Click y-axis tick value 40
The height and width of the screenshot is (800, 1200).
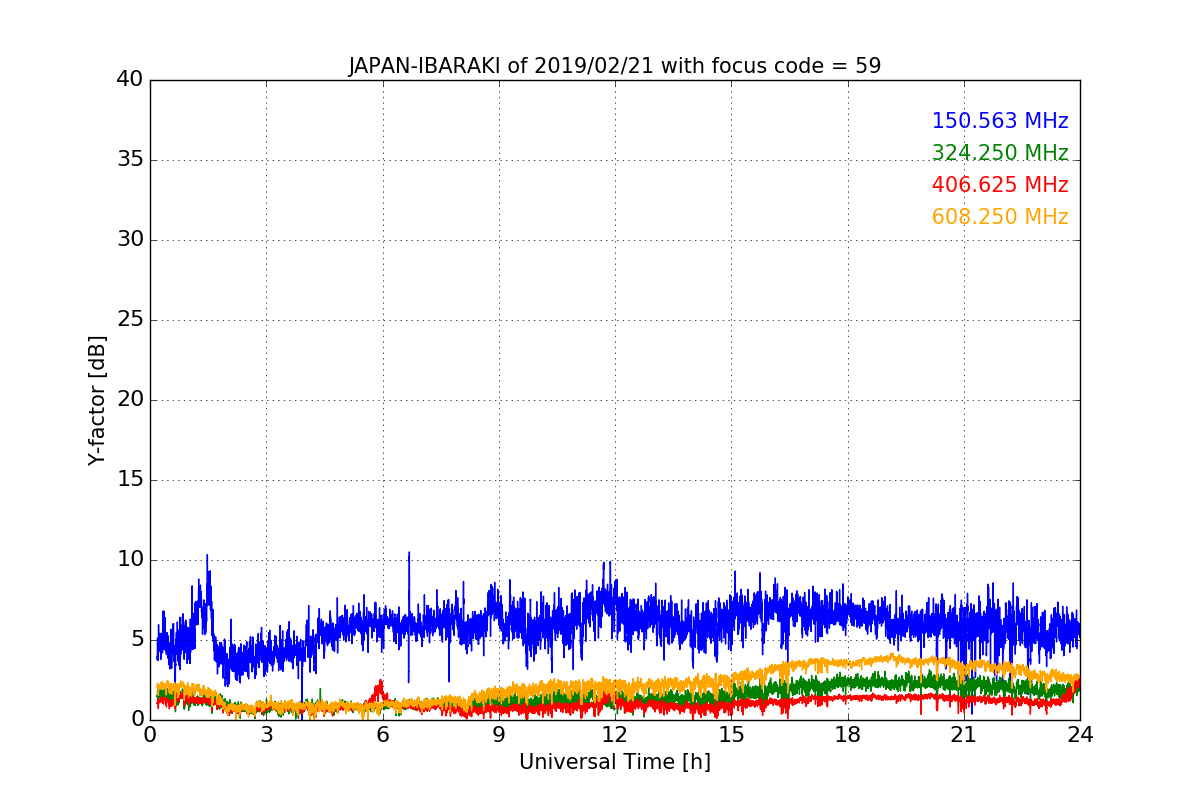[130, 79]
